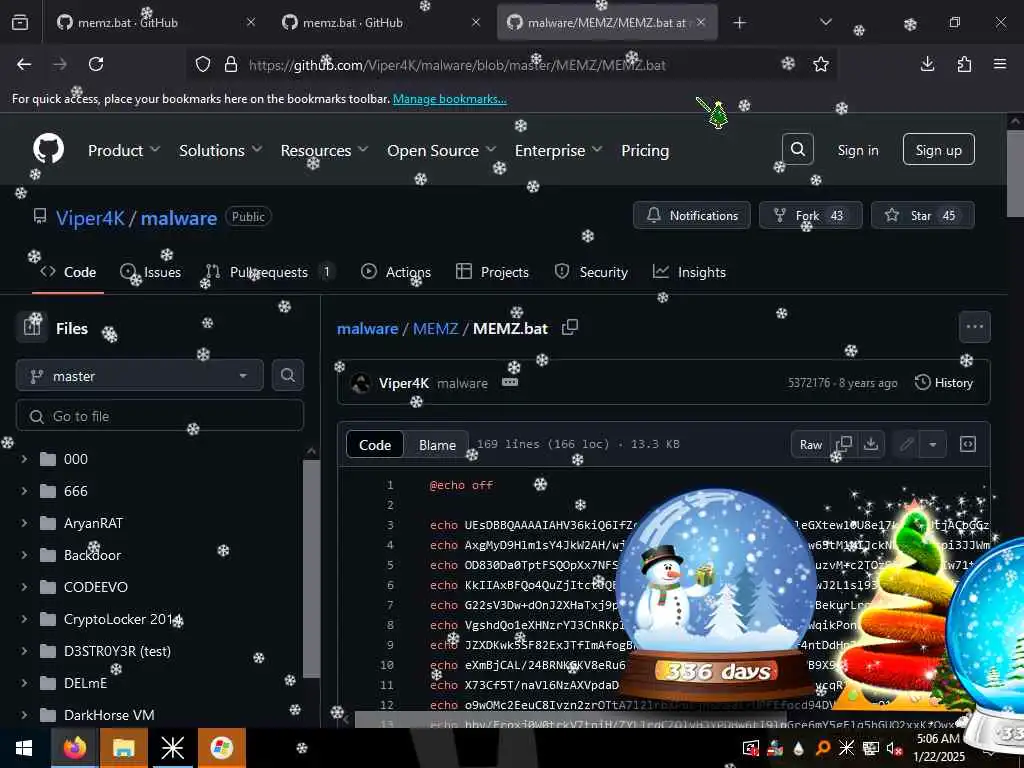Click the GitHub Octocat logo
This screenshot has width=1024, height=768.
(x=48, y=150)
